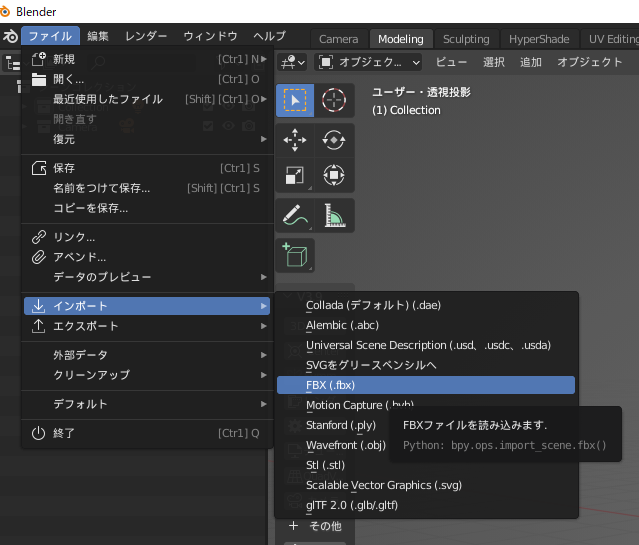Viewport: 639px width, 545px height.
Task: Expand the エクスポート submenu
Action: (146, 326)
